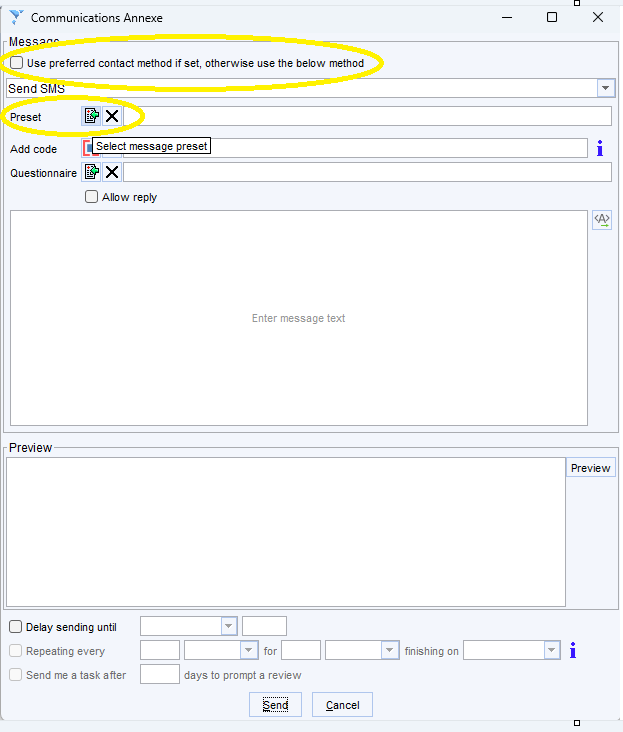
Task: Click the days to prompt review field
Action: (160, 675)
